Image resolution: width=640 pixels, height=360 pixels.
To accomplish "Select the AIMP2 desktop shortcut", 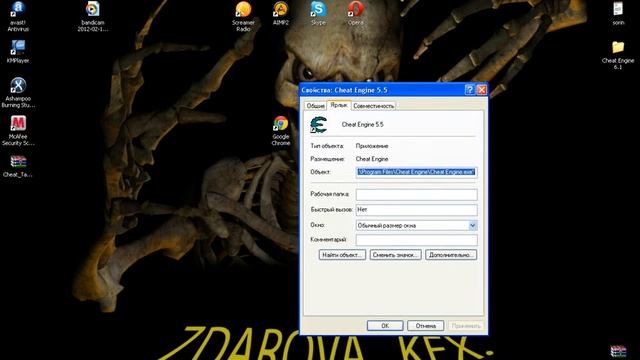I will pyautogui.click(x=281, y=13).
